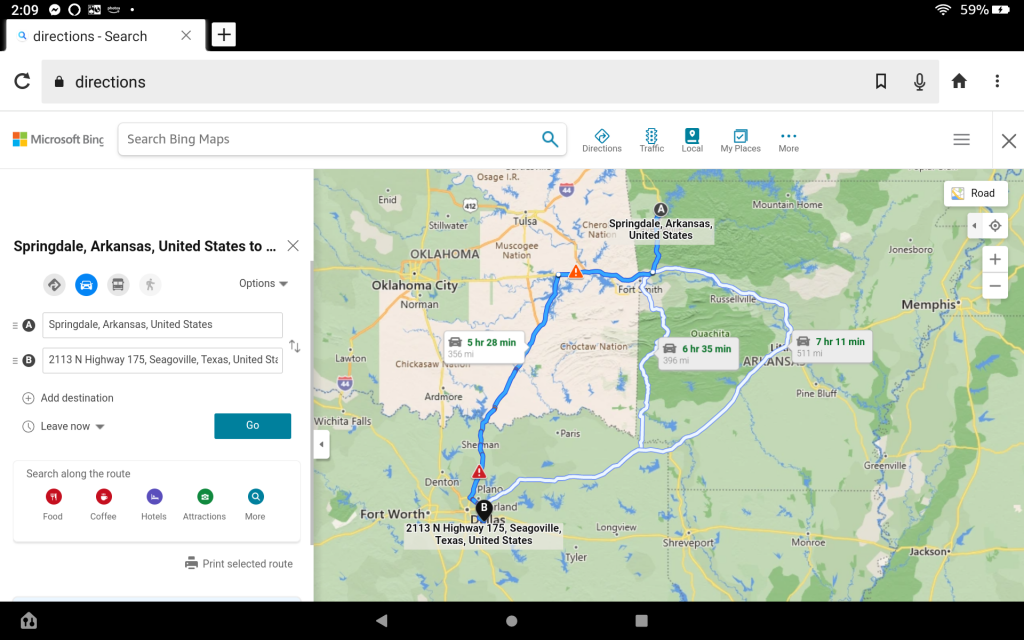Switch to walking travel mode
Image resolution: width=1024 pixels, height=640 pixels.
(150, 285)
